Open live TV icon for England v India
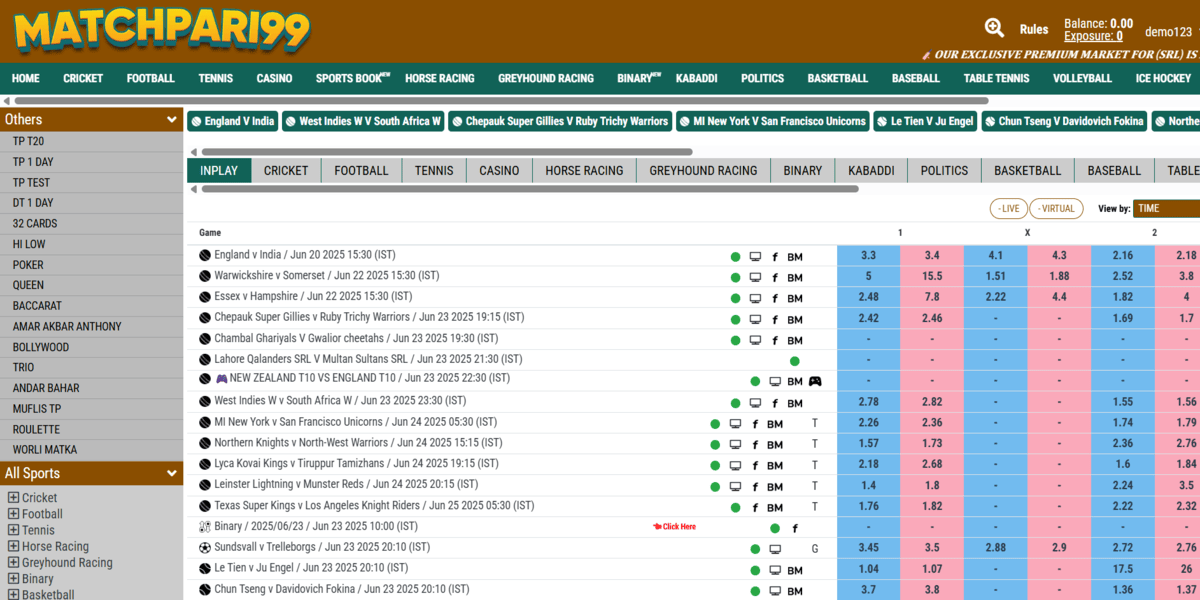Viewport: 1200px width, 600px height. pos(755,256)
